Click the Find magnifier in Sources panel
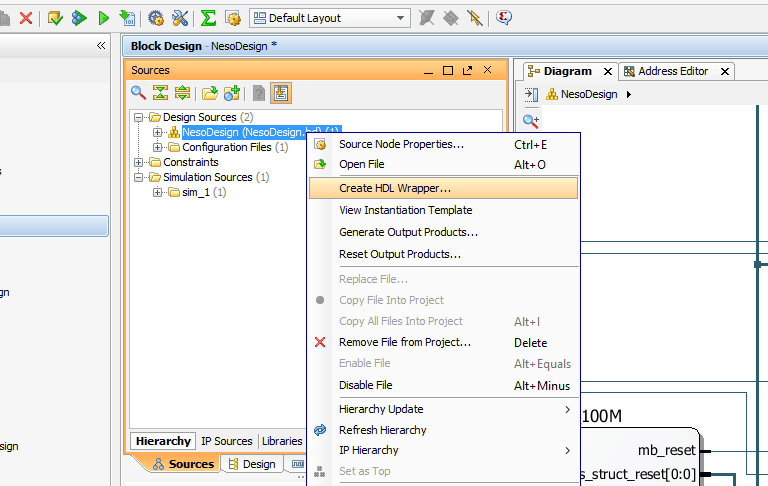Viewport: 768px width, 486px height. point(139,93)
